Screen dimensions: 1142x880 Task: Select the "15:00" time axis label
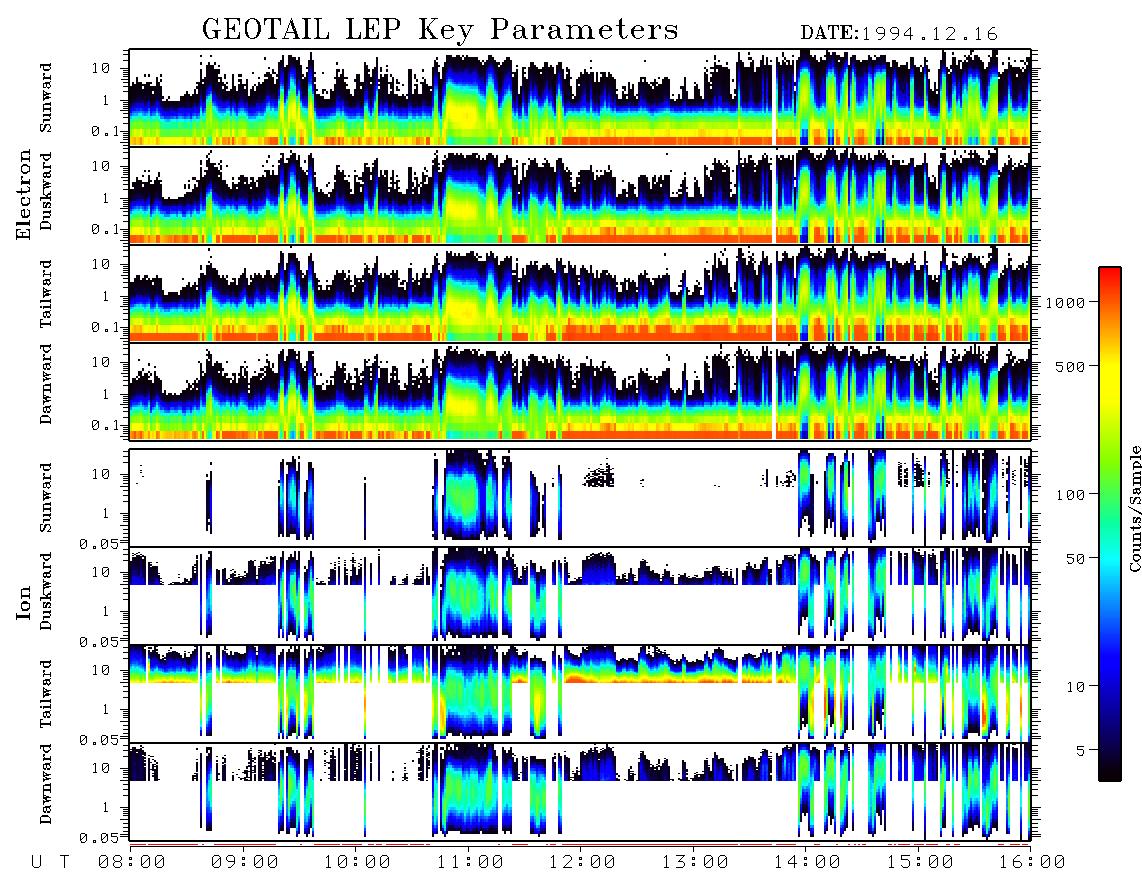pos(920,863)
